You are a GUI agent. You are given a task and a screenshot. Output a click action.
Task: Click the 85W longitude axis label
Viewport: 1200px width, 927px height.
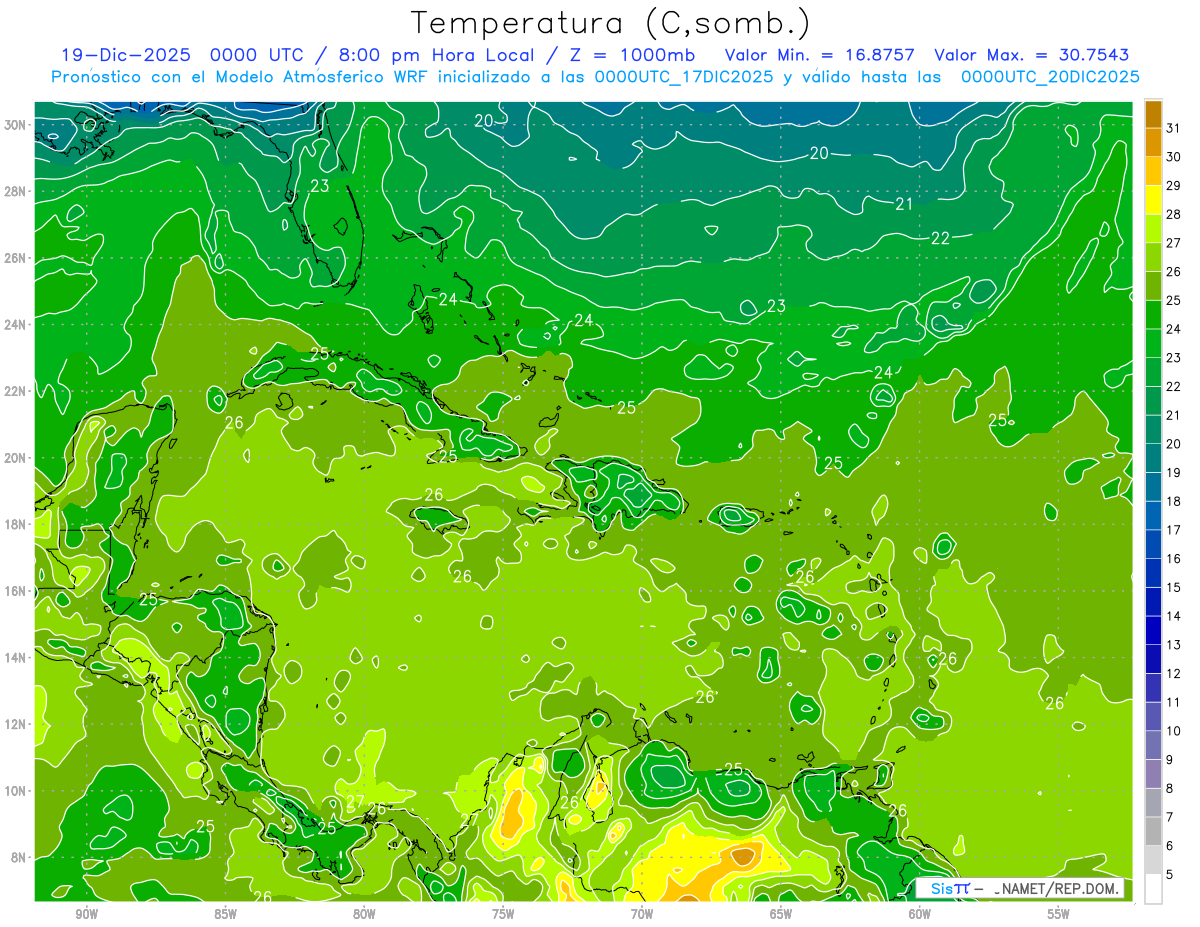pos(225,914)
